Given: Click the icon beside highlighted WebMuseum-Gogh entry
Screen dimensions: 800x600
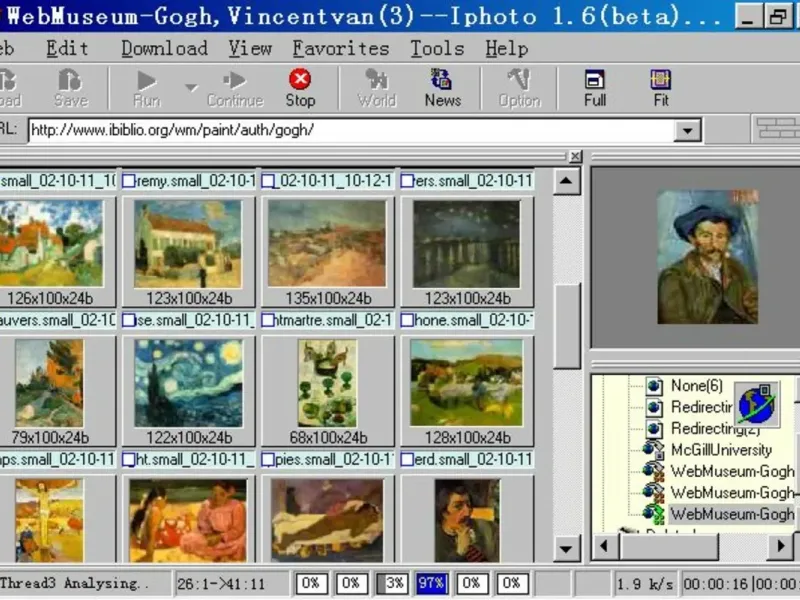Looking at the screenshot, I should tap(653, 514).
